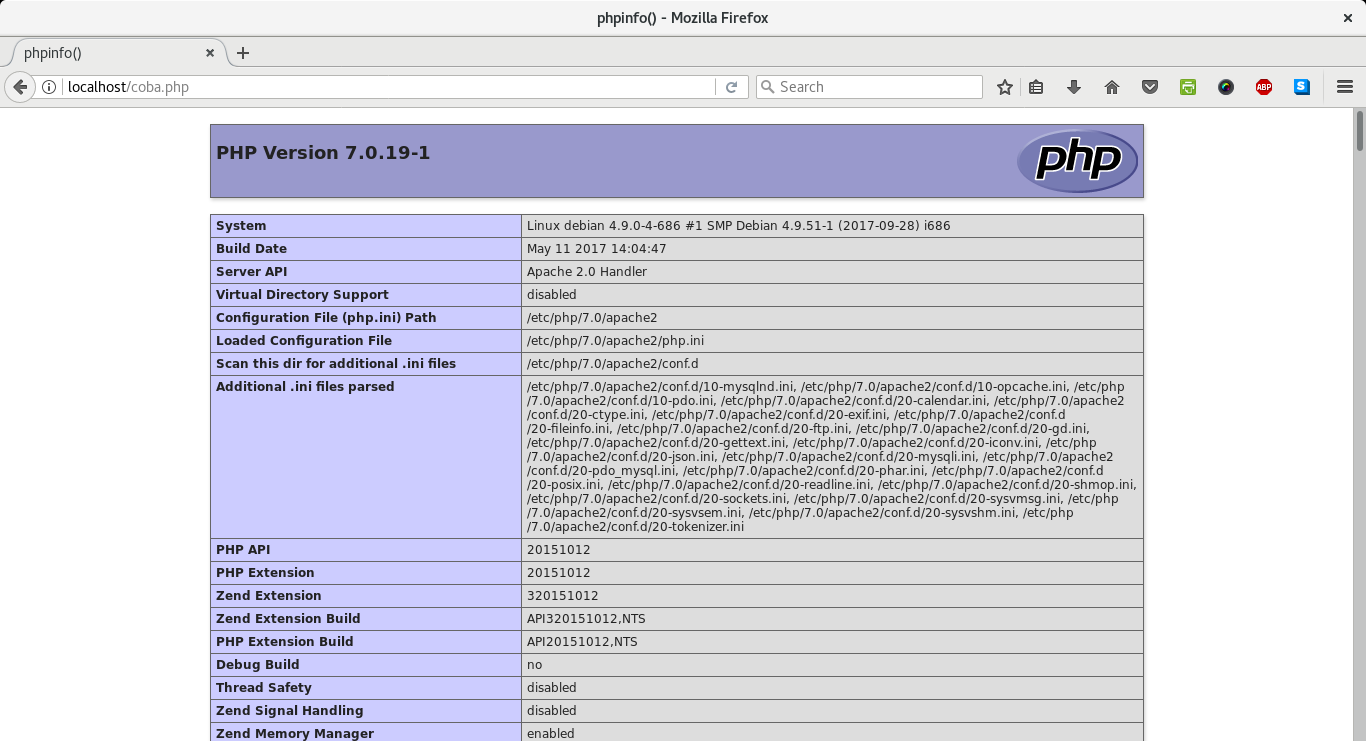Click the PHP logo image
Image resolution: width=1366 pixels, height=741 pixels.
1077,161
